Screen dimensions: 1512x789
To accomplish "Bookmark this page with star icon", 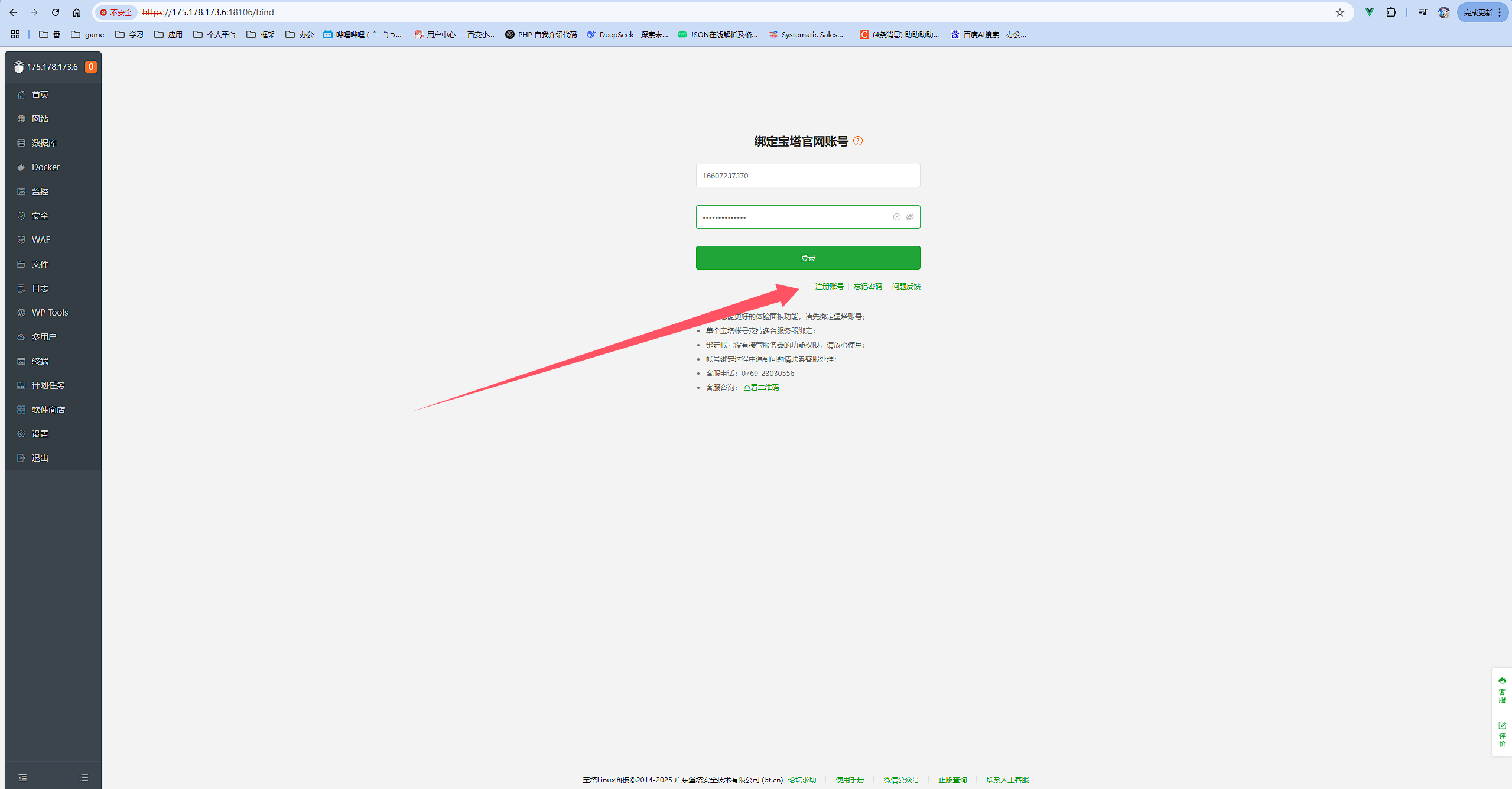I will pyautogui.click(x=1340, y=12).
